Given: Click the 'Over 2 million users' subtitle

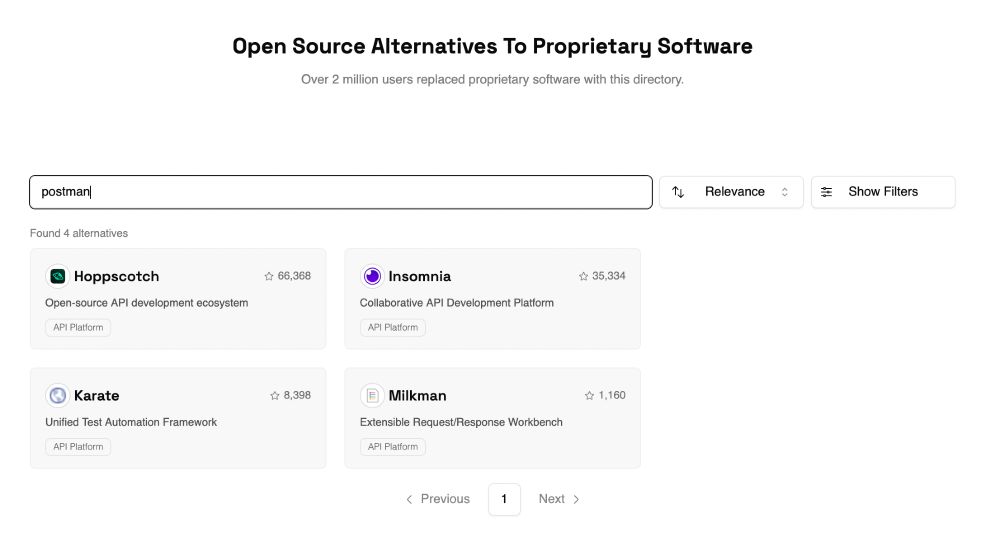Looking at the screenshot, I should 492,80.
